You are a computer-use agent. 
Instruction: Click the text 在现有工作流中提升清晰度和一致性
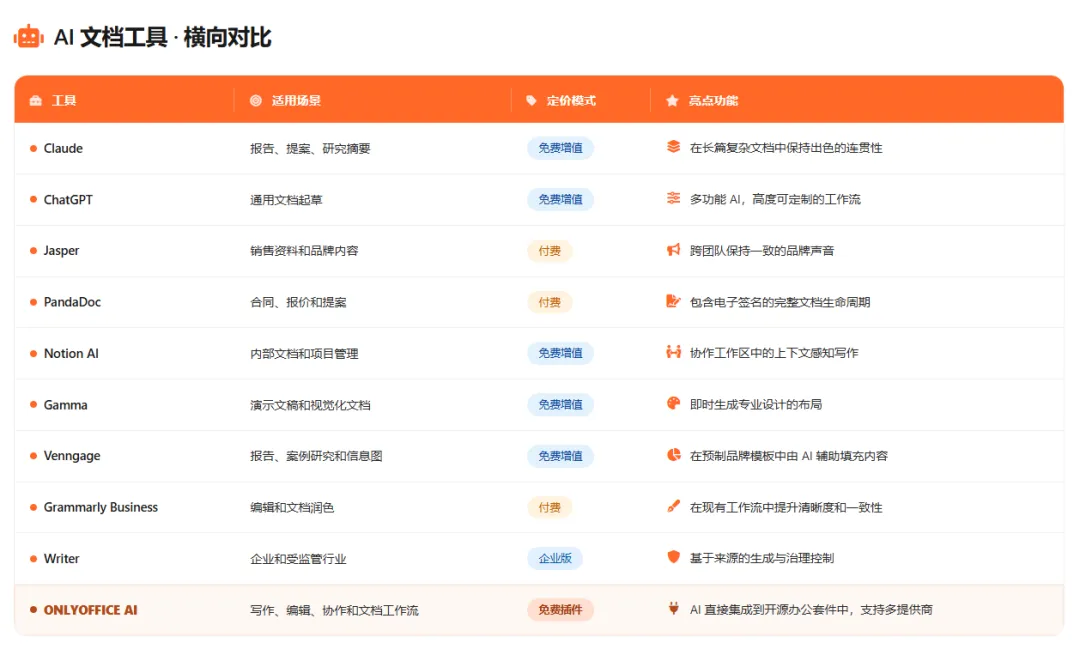tap(786, 508)
